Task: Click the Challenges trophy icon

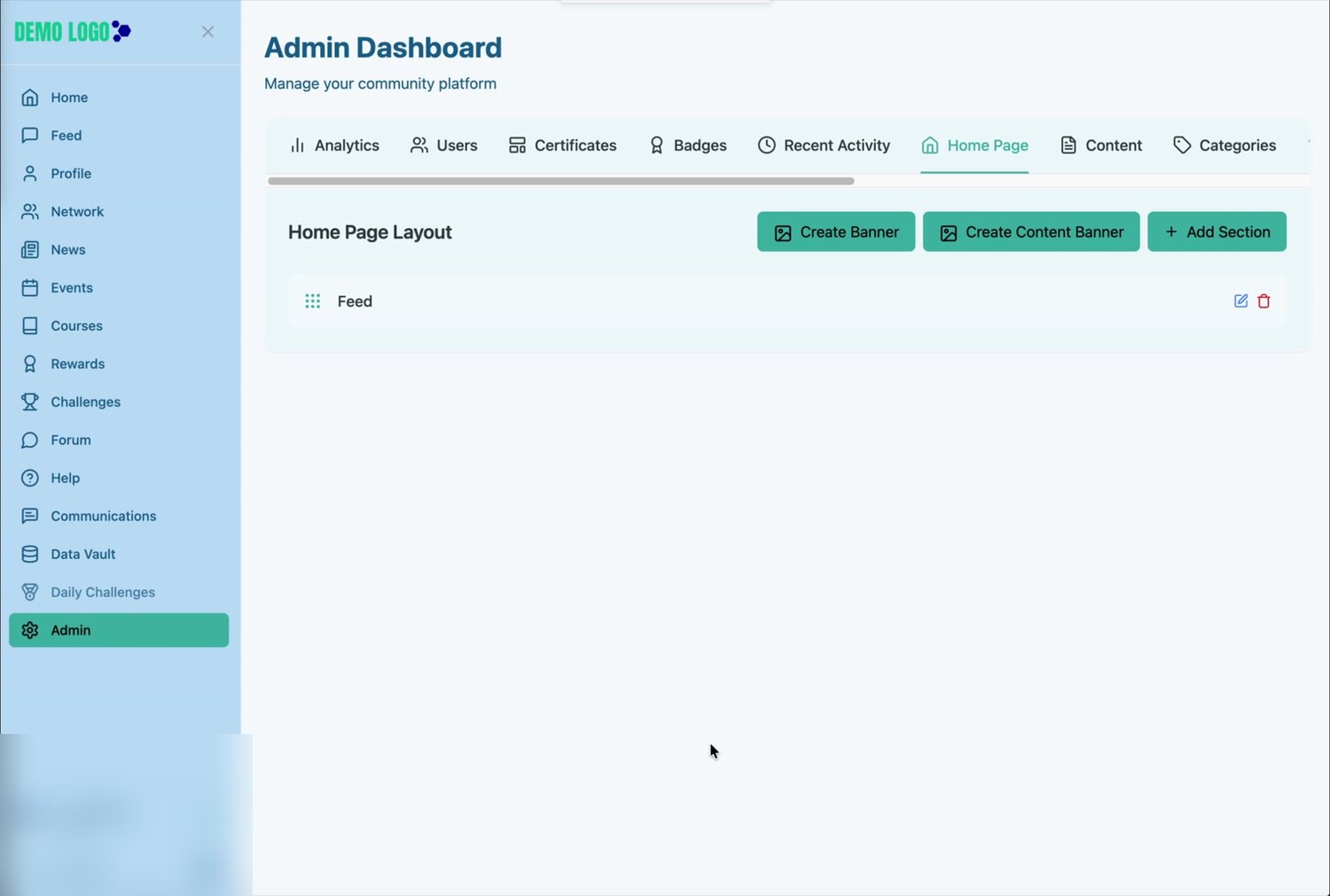Action: [x=30, y=402]
